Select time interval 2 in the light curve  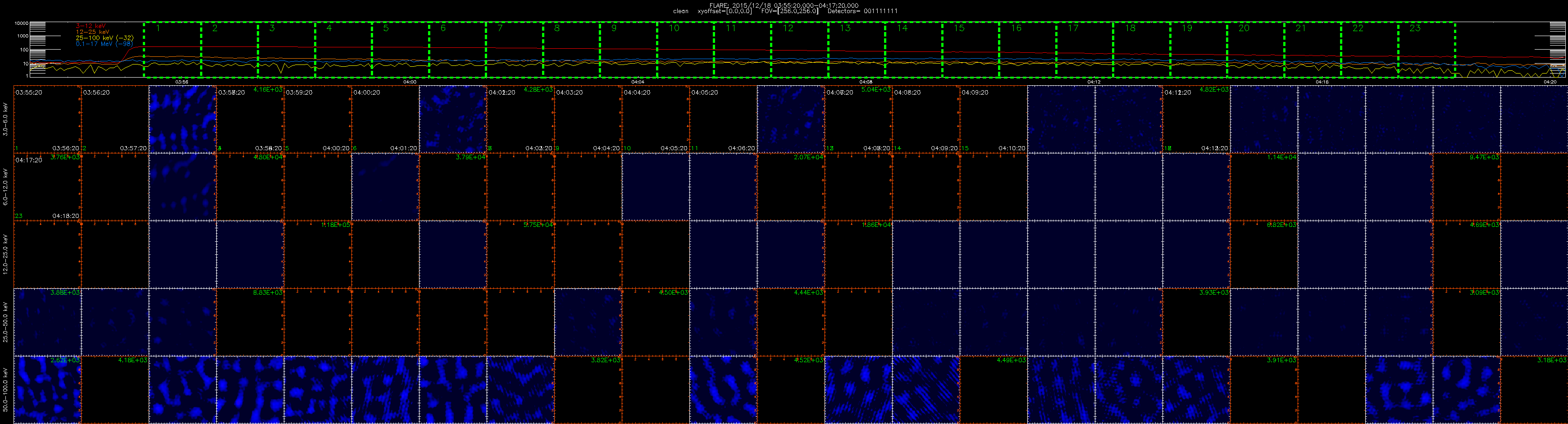point(229,50)
